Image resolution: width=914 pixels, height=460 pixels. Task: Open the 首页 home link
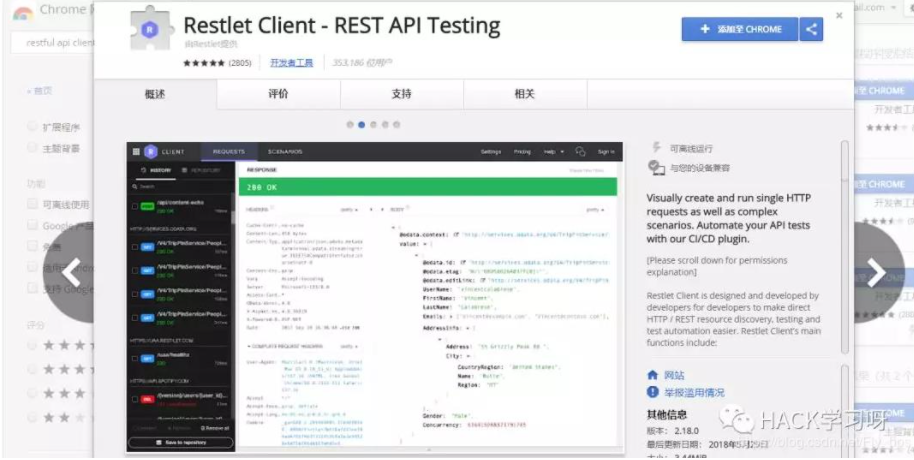tap(40, 91)
